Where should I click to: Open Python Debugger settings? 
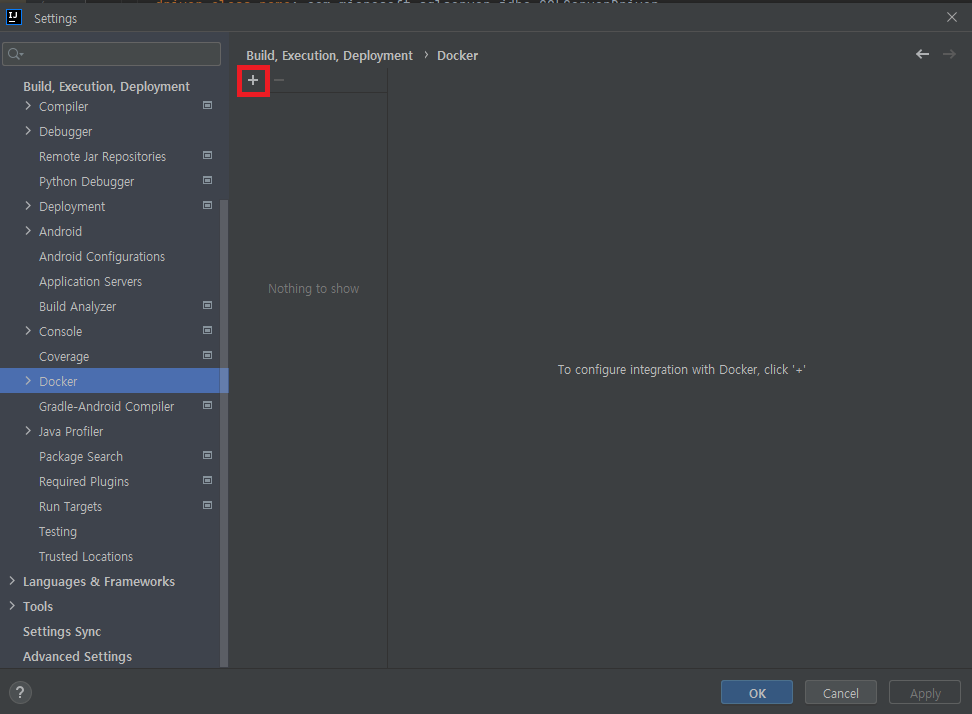86,182
